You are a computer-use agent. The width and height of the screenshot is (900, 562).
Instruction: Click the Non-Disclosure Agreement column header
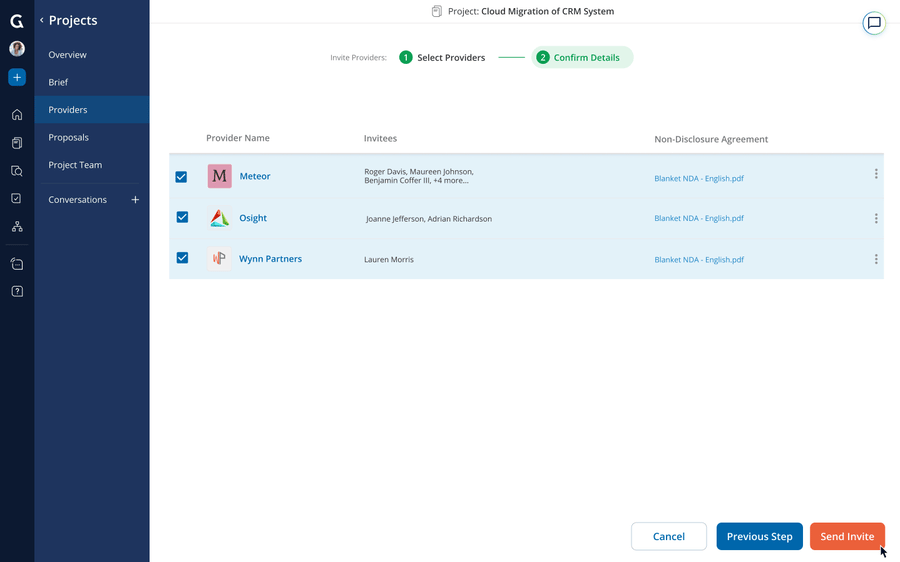[x=711, y=139]
